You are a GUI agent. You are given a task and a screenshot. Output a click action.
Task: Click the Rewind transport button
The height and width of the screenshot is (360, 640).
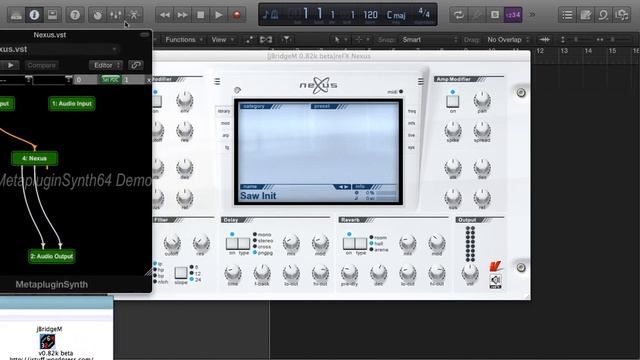tap(164, 15)
